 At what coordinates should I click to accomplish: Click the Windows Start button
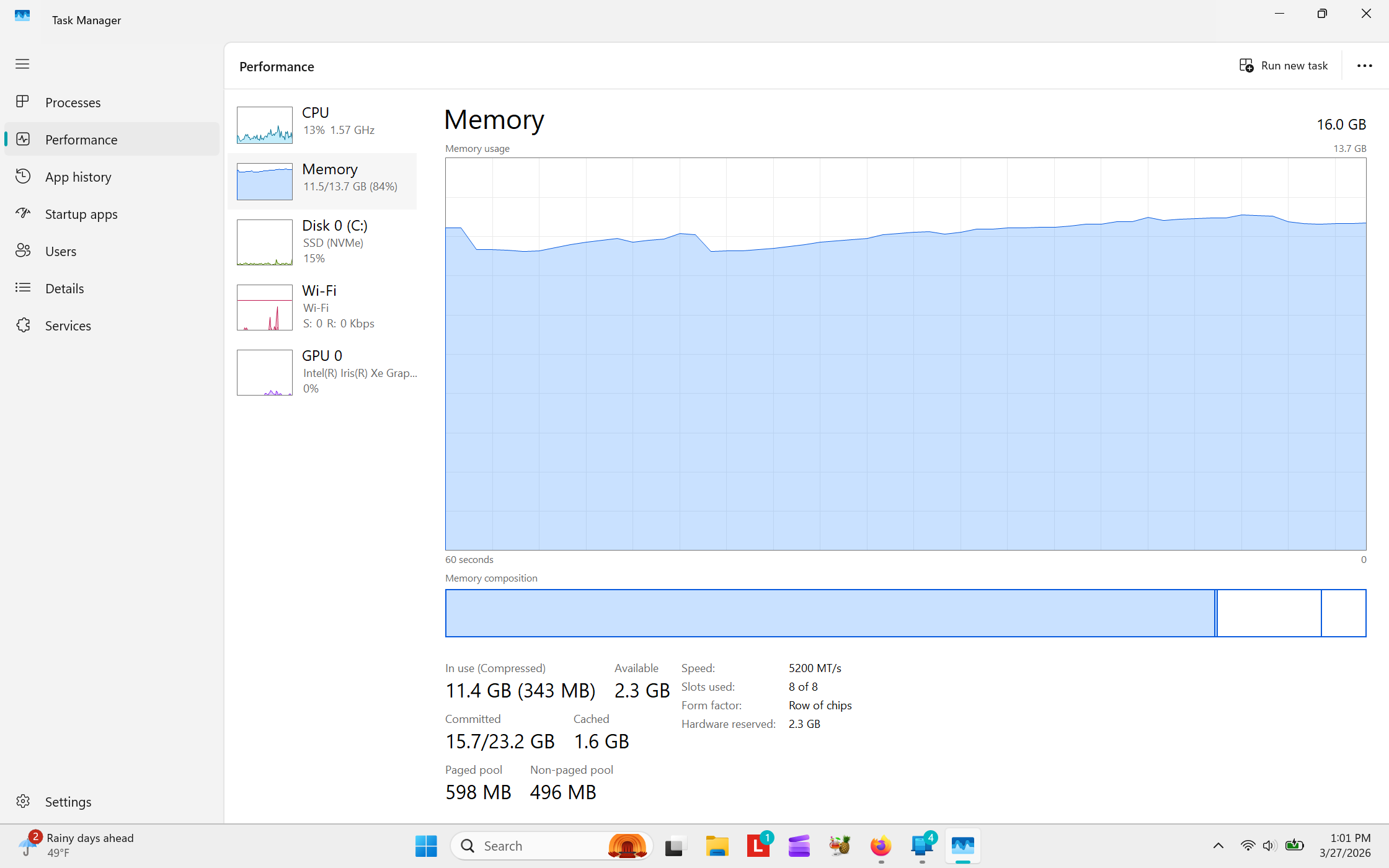click(426, 846)
